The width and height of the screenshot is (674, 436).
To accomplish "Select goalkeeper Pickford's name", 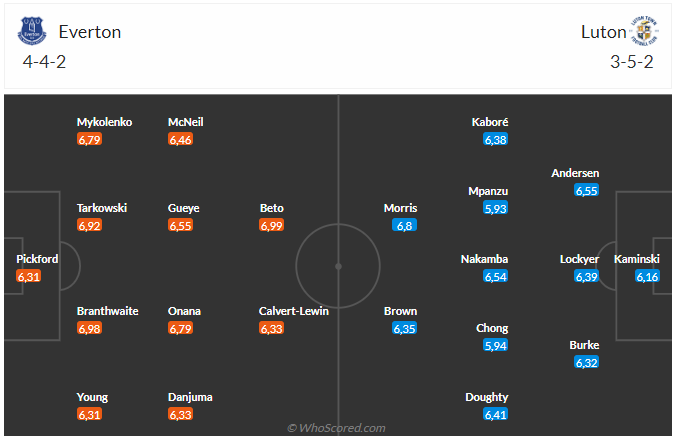I will (x=37, y=259).
